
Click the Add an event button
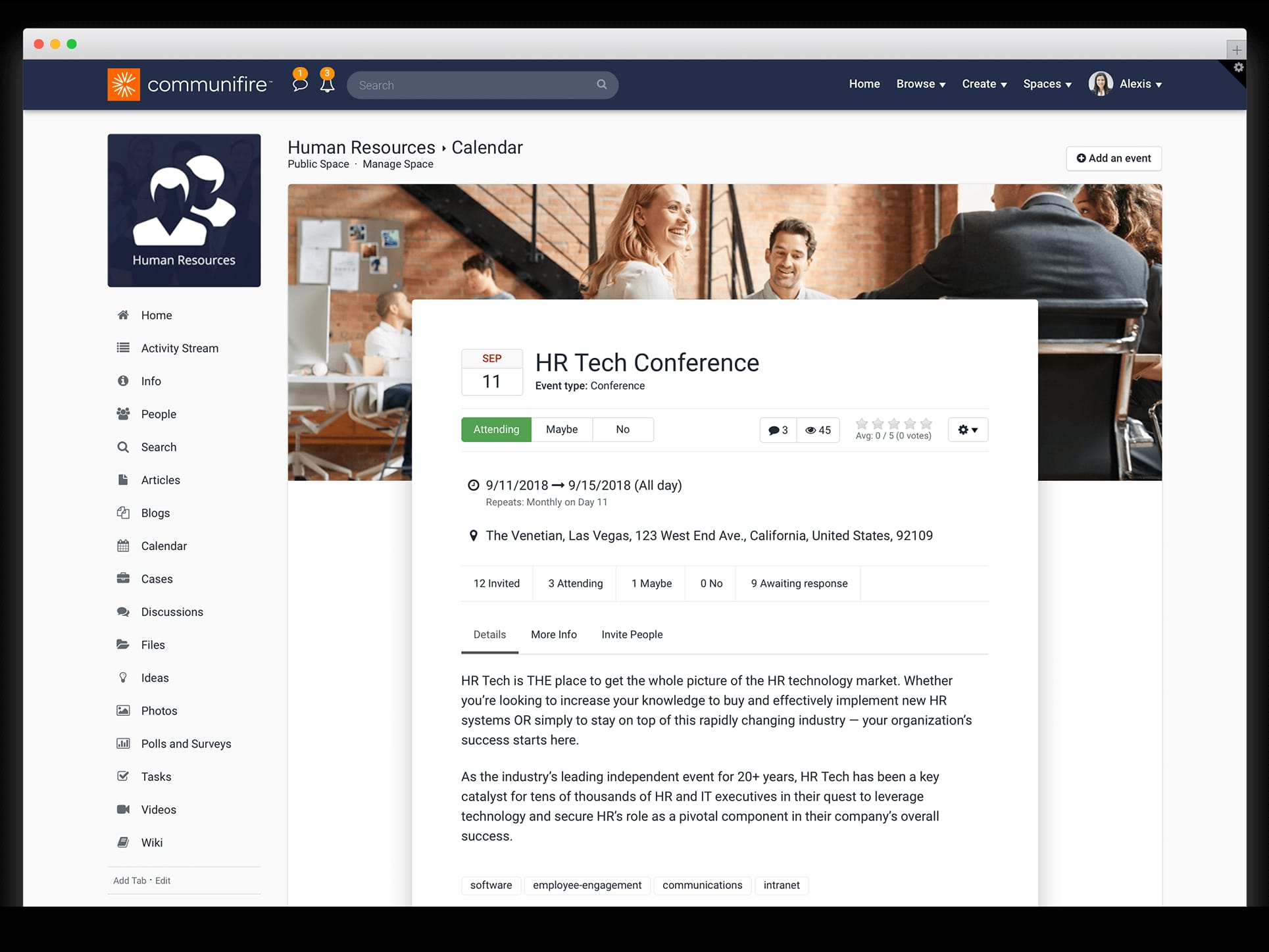(x=1112, y=158)
